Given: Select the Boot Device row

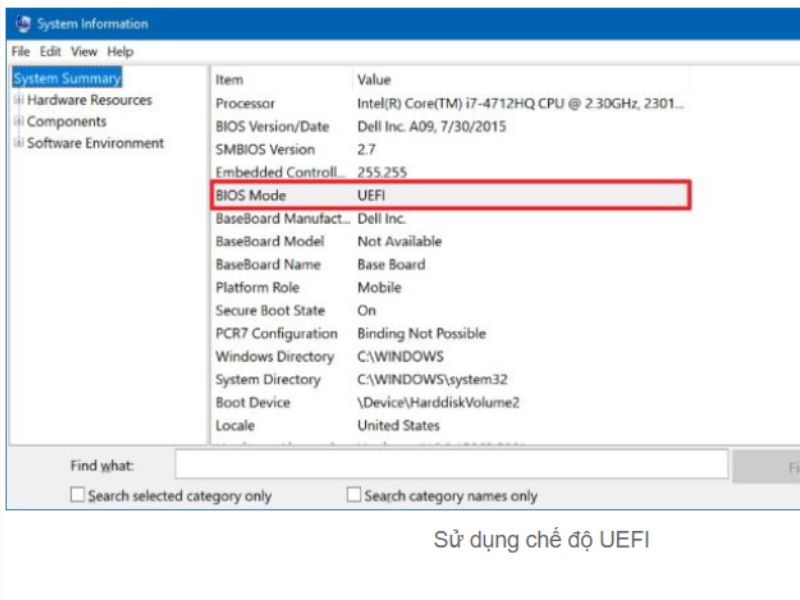Looking at the screenshot, I should pos(451,402).
